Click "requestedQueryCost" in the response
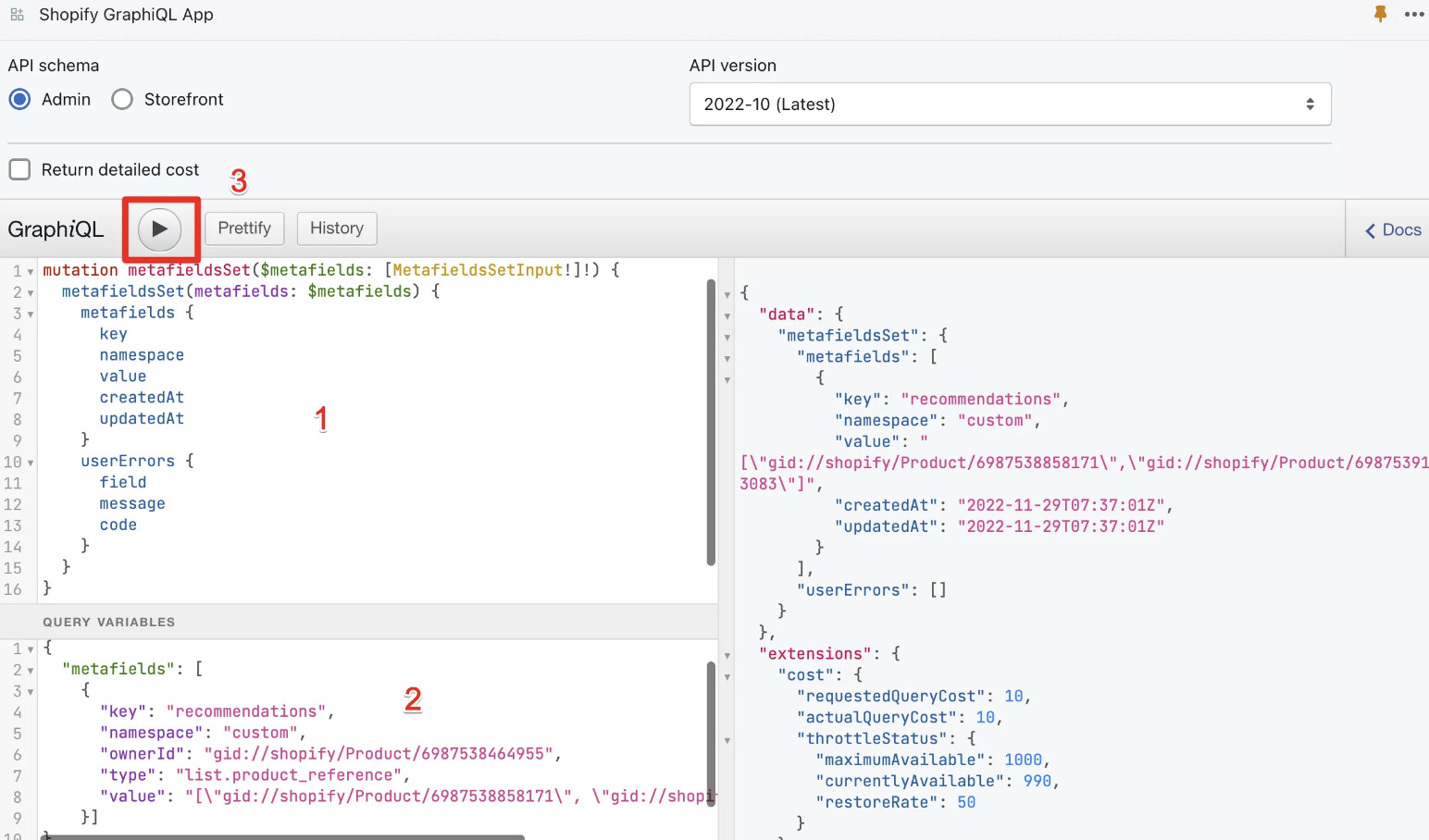Viewport: 1429px width, 840px height. pos(891,696)
